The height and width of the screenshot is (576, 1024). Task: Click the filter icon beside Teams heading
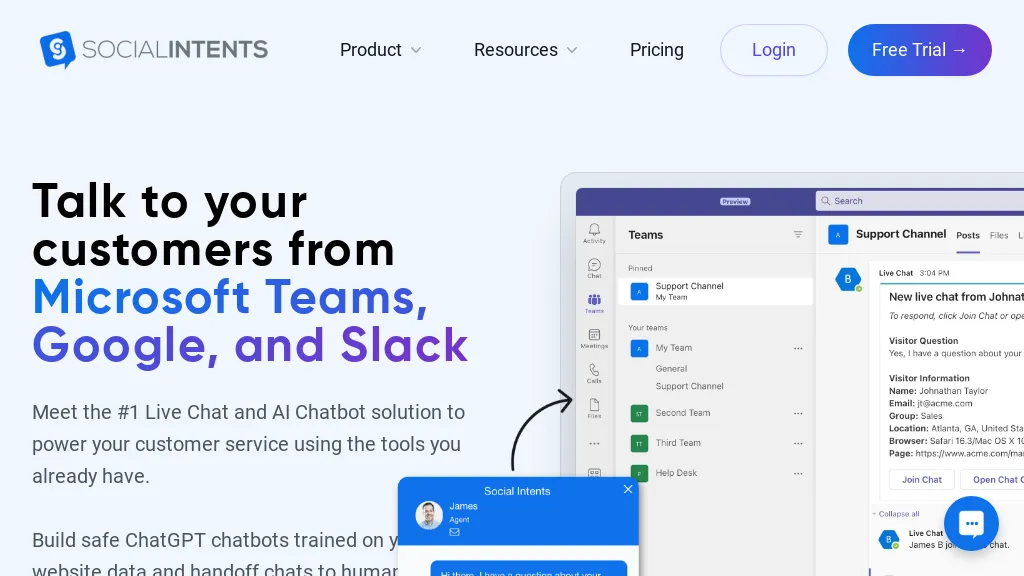click(x=798, y=235)
